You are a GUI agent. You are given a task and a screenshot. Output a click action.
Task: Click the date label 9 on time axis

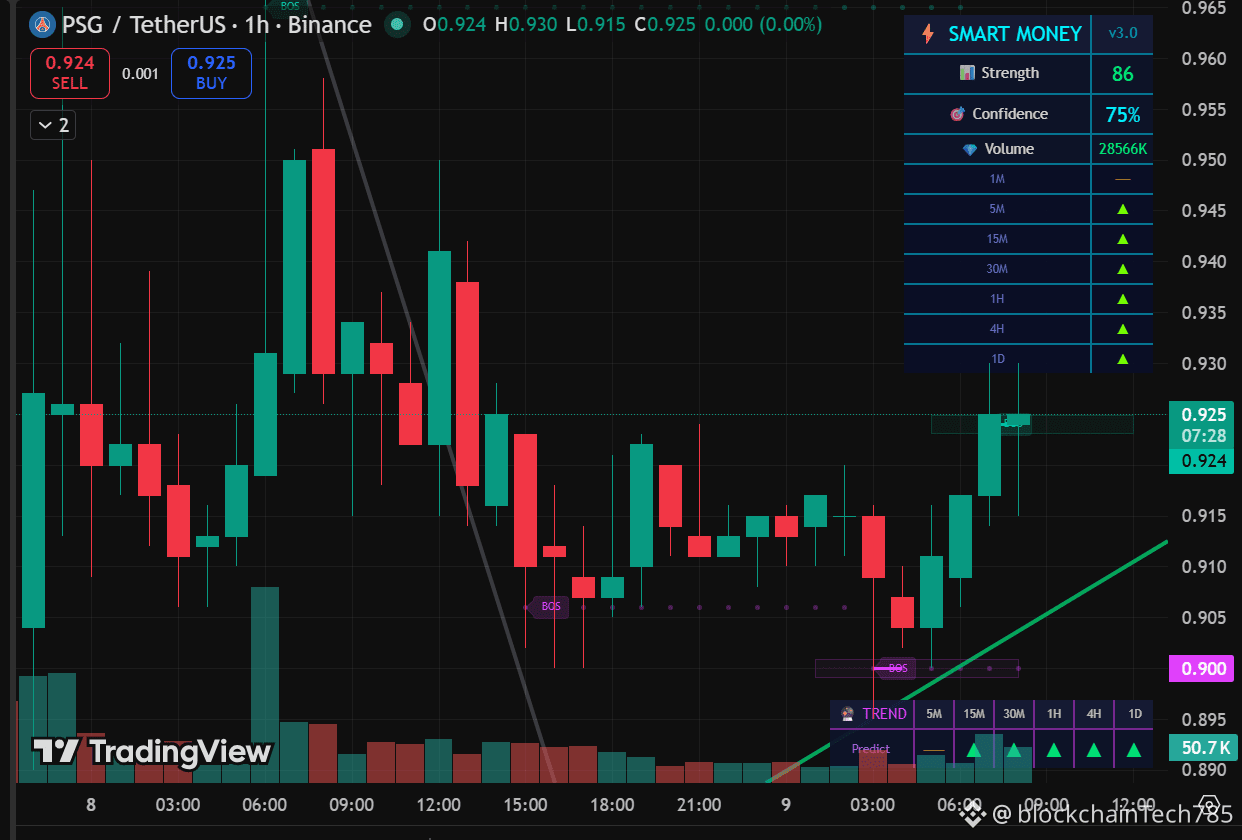pos(786,805)
